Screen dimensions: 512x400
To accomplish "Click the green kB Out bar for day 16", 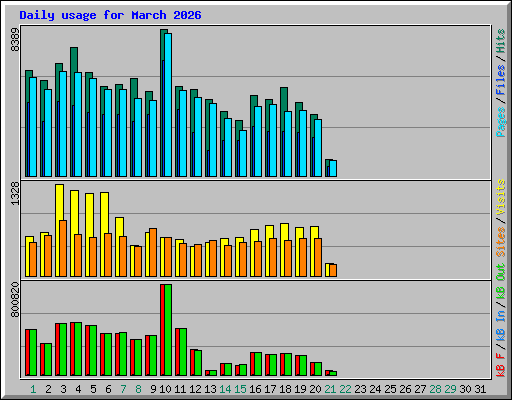I will [x=258, y=364].
